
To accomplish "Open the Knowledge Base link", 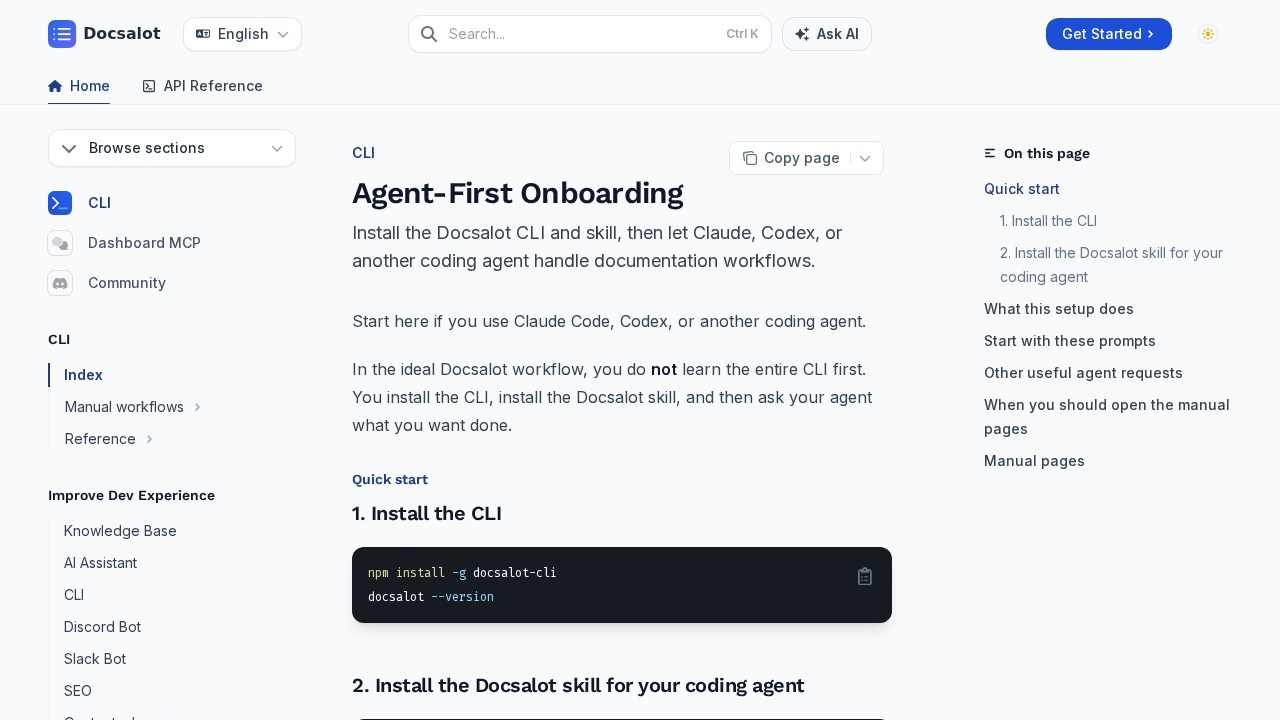I will 120,531.
